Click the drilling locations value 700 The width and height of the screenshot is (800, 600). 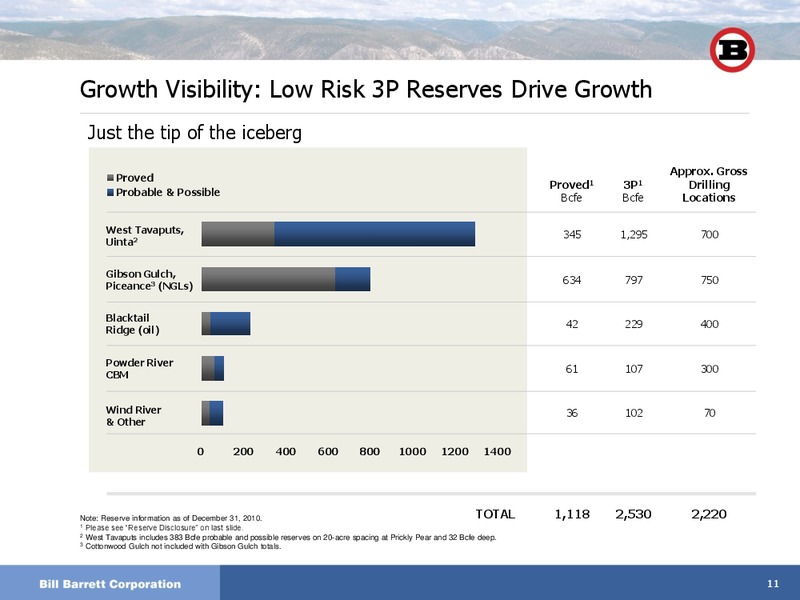[x=710, y=234]
